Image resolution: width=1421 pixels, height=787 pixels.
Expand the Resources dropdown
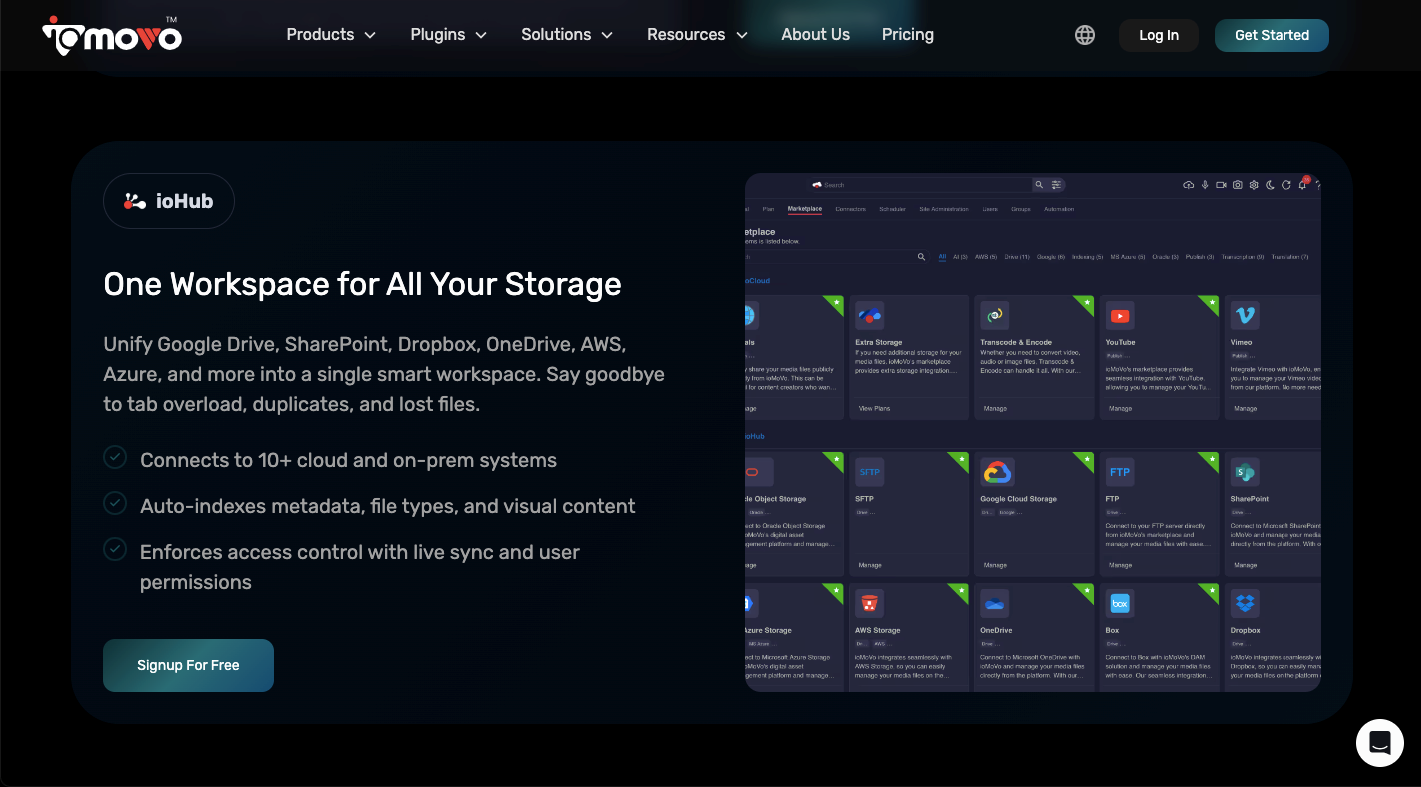pos(697,35)
